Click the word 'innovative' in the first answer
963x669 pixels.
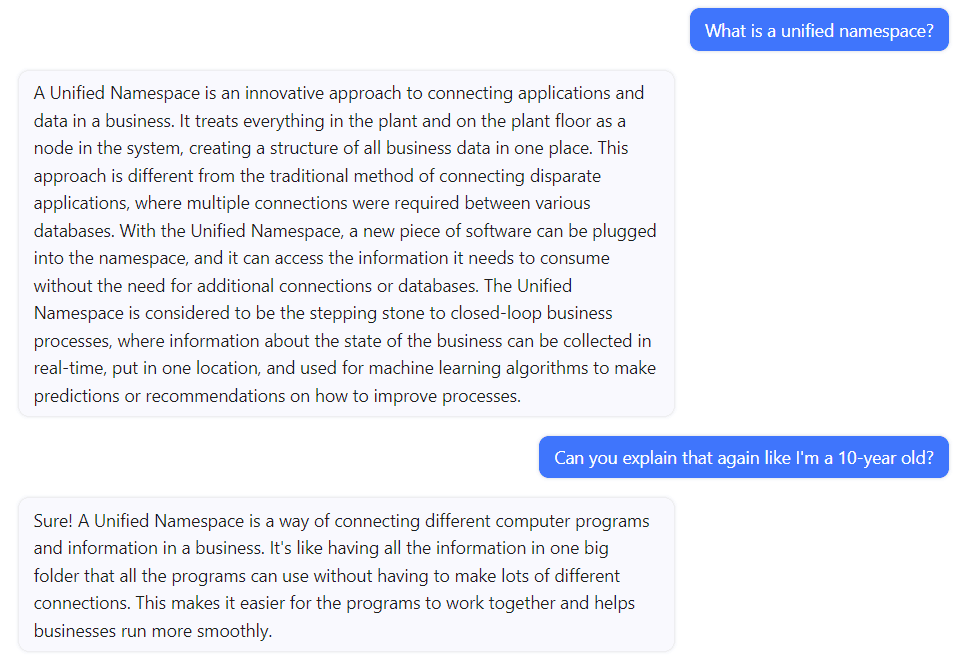(284, 93)
